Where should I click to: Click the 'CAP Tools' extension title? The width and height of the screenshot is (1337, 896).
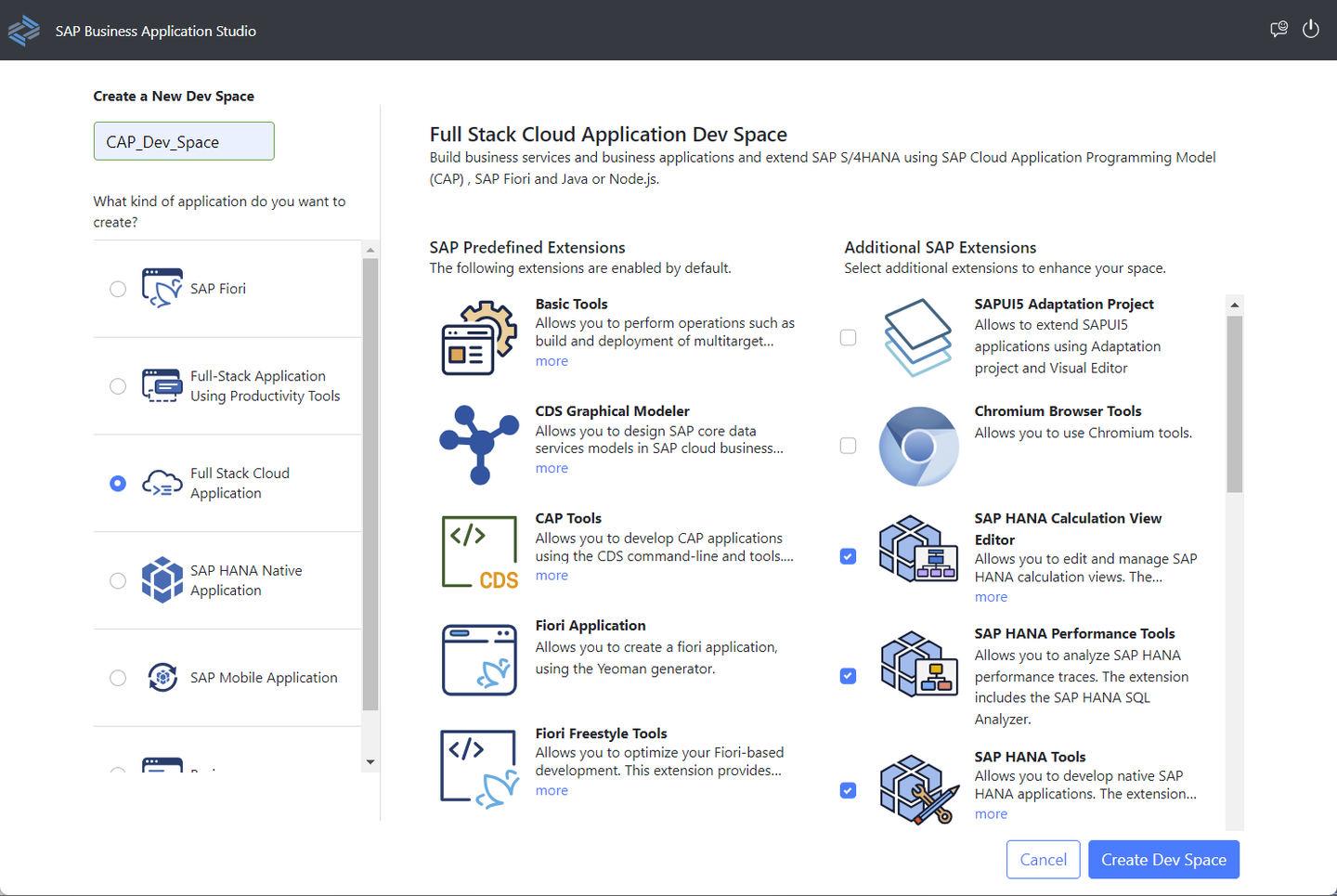(x=568, y=518)
